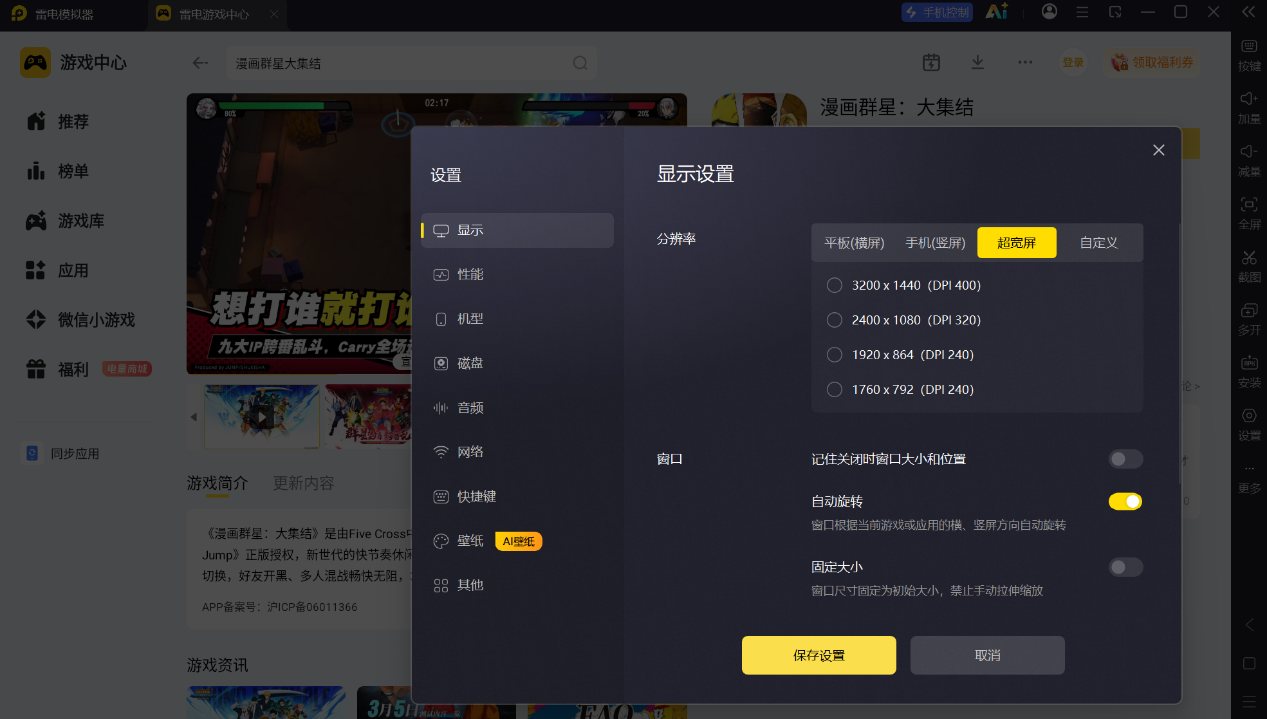This screenshot has height=719, width=1267.
Task: Open the three-dot more menu in top bar
Action: 1025,62
